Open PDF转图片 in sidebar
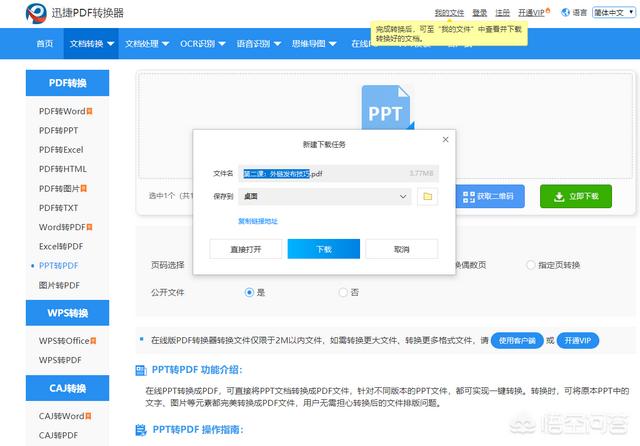The image size is (640, 446). (x=59, y=189)
